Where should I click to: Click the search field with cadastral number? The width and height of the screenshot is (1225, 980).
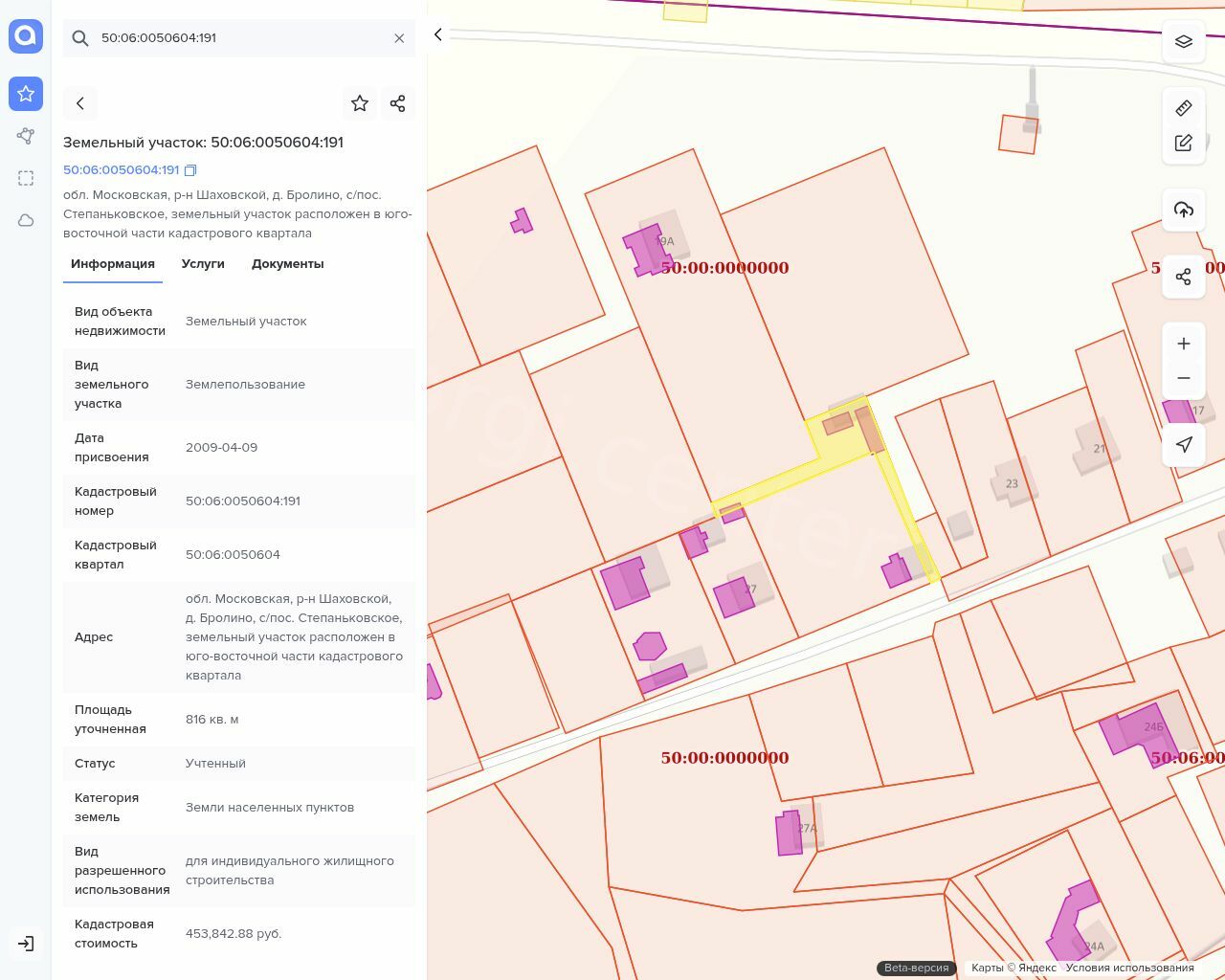pos(239,38)
